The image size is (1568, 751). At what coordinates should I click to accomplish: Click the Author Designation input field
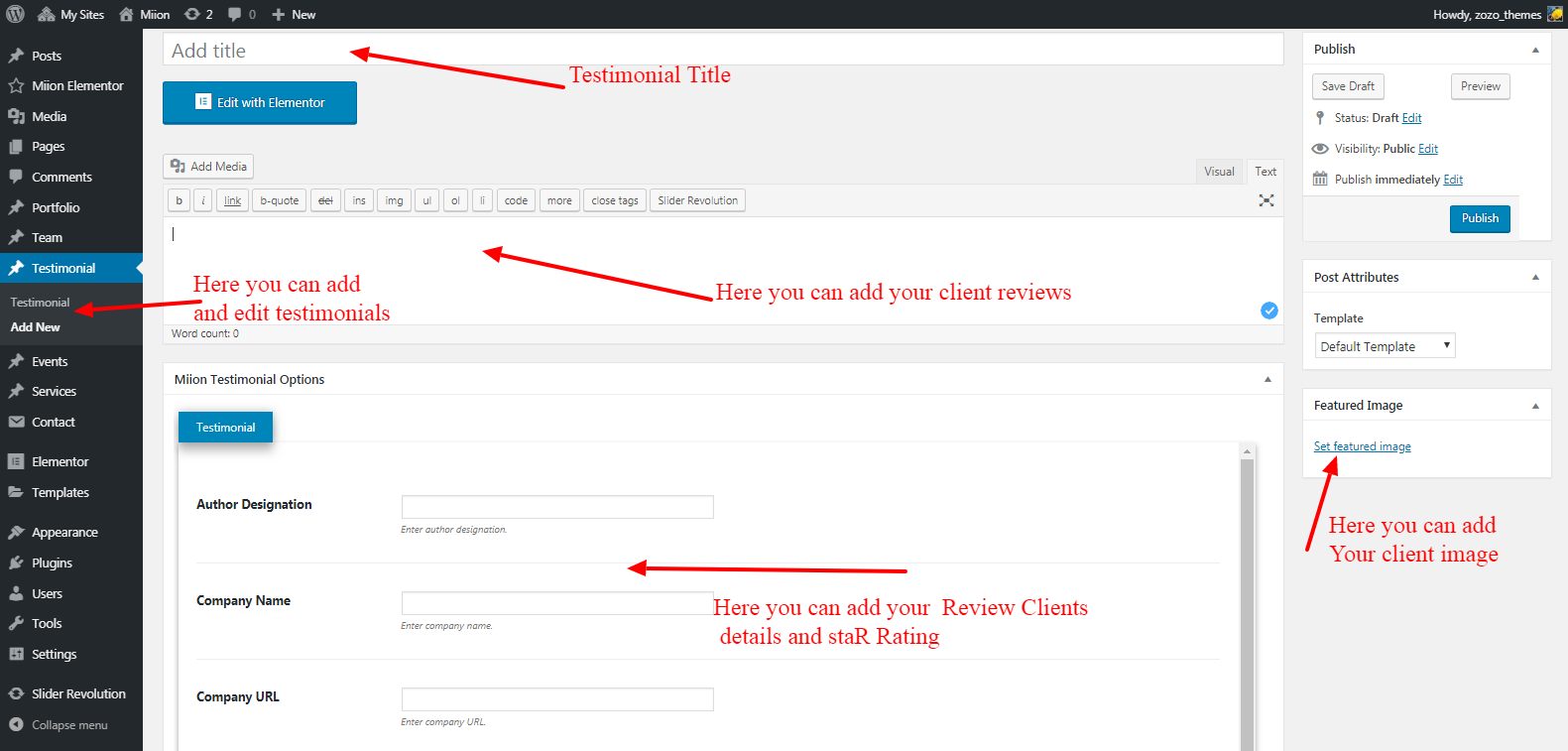[556, 507]
